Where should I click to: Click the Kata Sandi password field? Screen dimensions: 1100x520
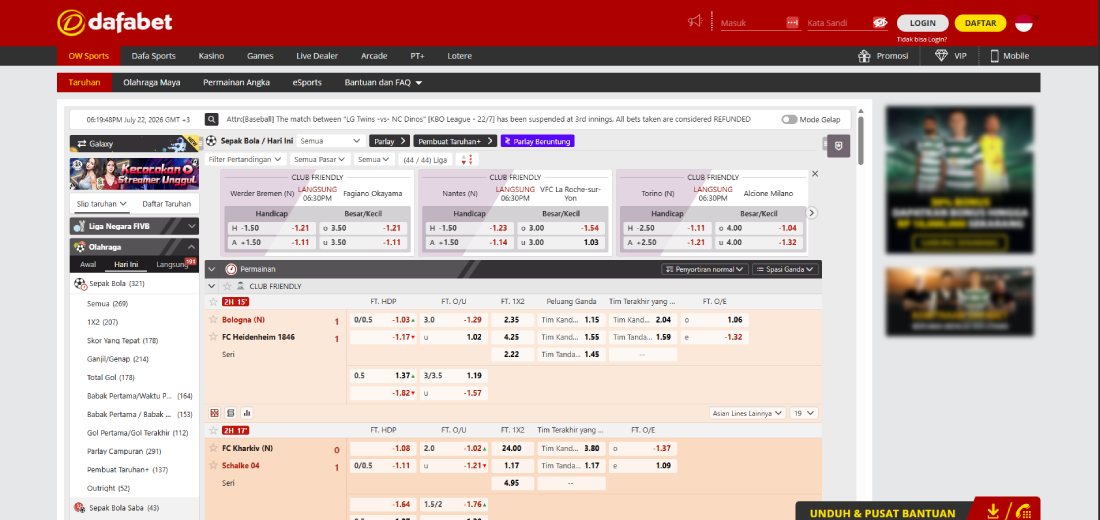tap(839, 23)
